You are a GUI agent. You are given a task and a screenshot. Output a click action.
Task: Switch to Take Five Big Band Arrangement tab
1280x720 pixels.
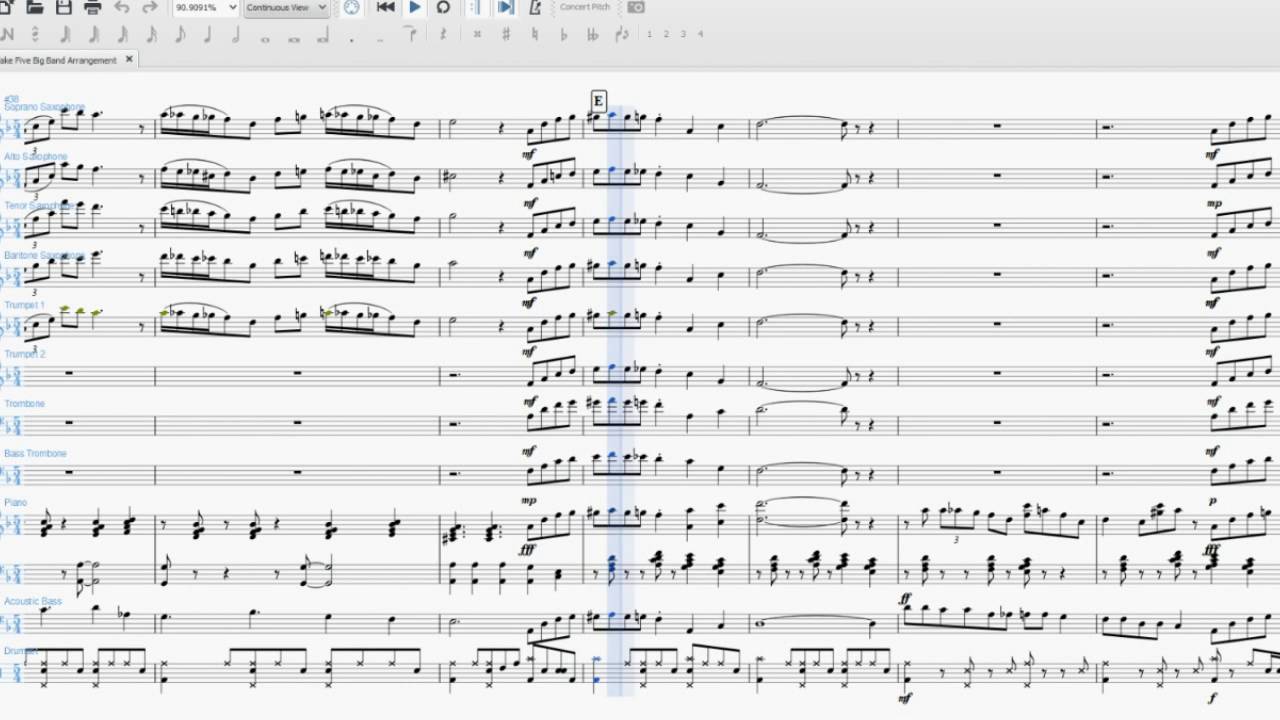pos(58,60)
